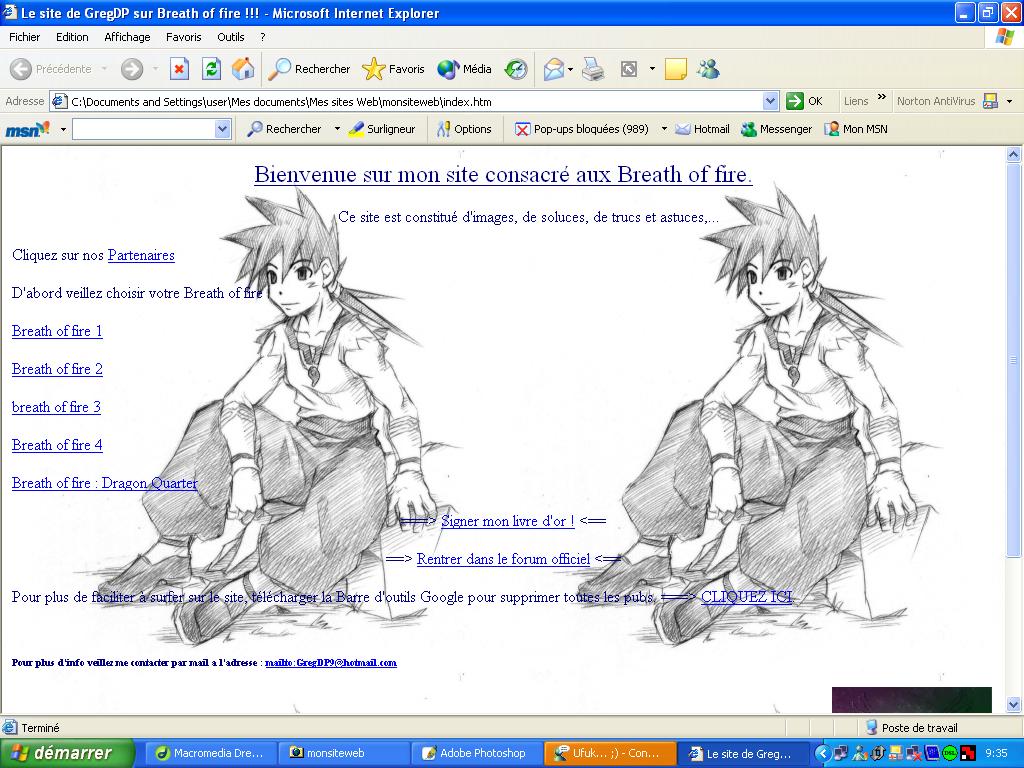
Task: Follow the Partenaires link
Action: (141, 255)
